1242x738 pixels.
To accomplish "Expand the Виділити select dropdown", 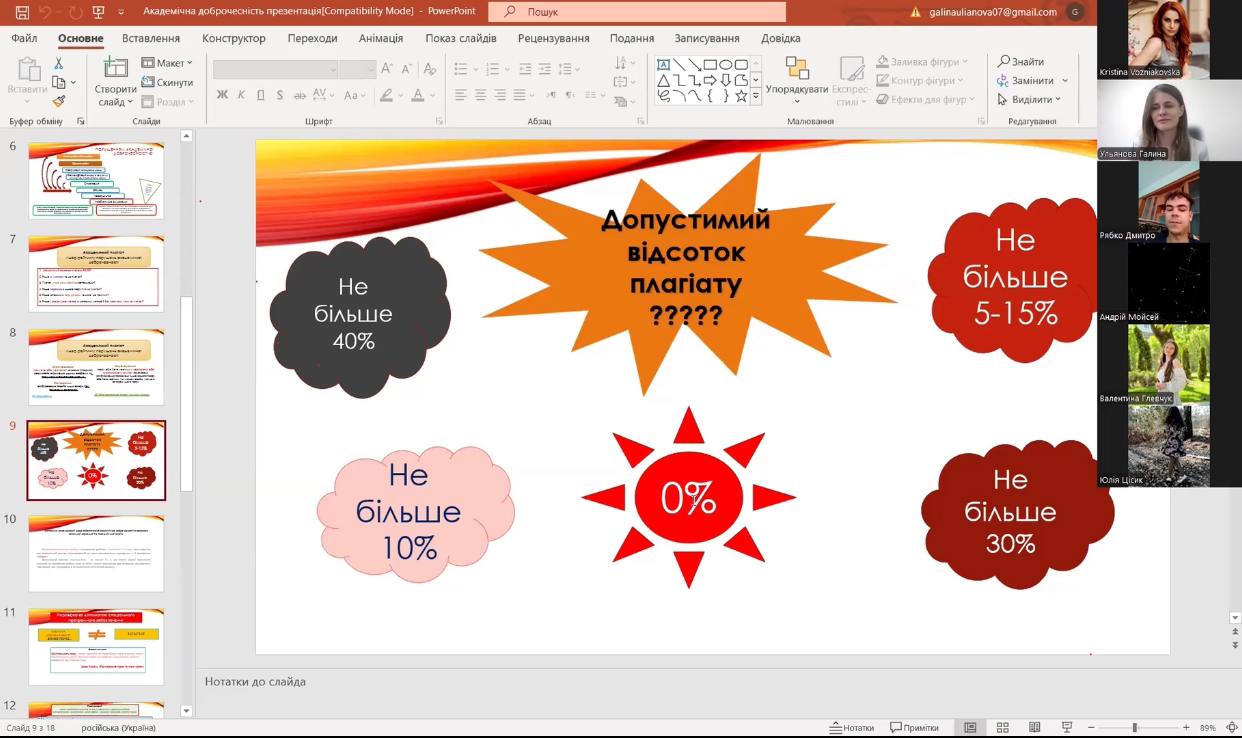I will point(1030,99).
